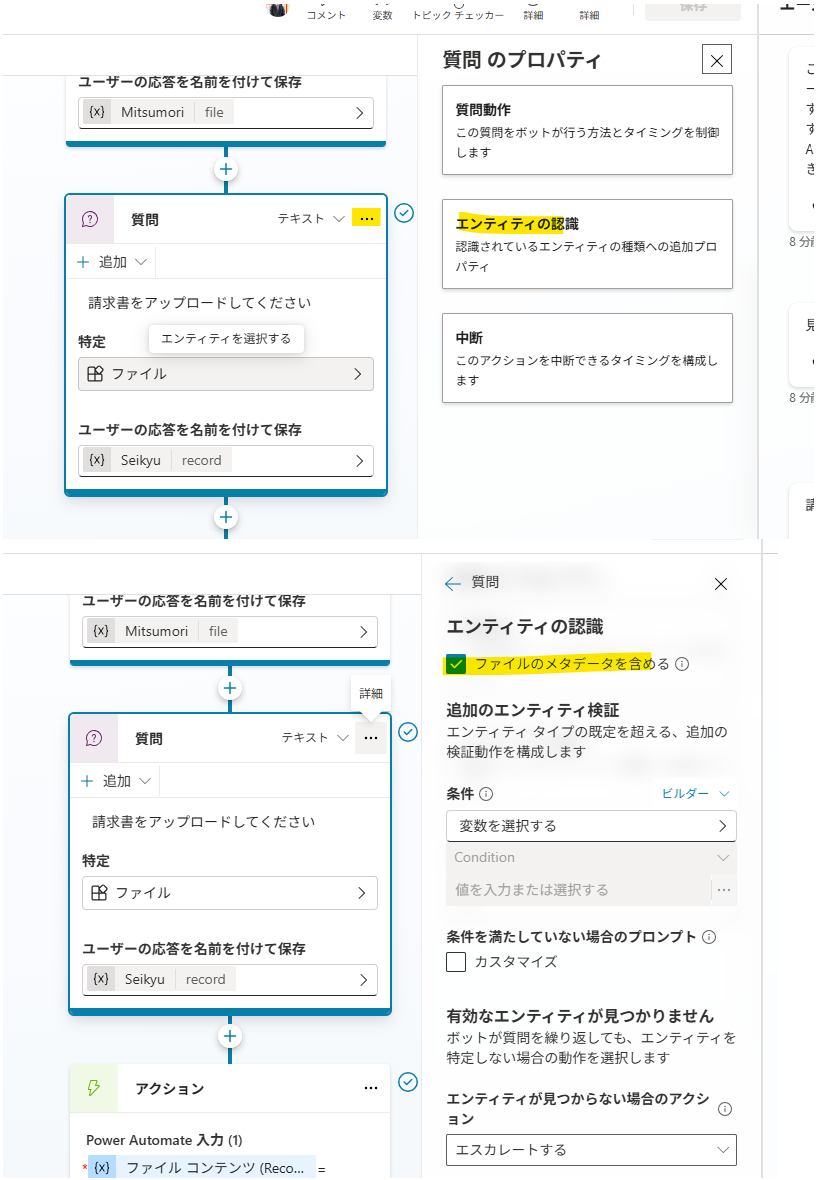Open ellipsis beside 値を入力または選択する field
The height and width of the screenshot is (1180, 817).
click(x=724, y=890)
